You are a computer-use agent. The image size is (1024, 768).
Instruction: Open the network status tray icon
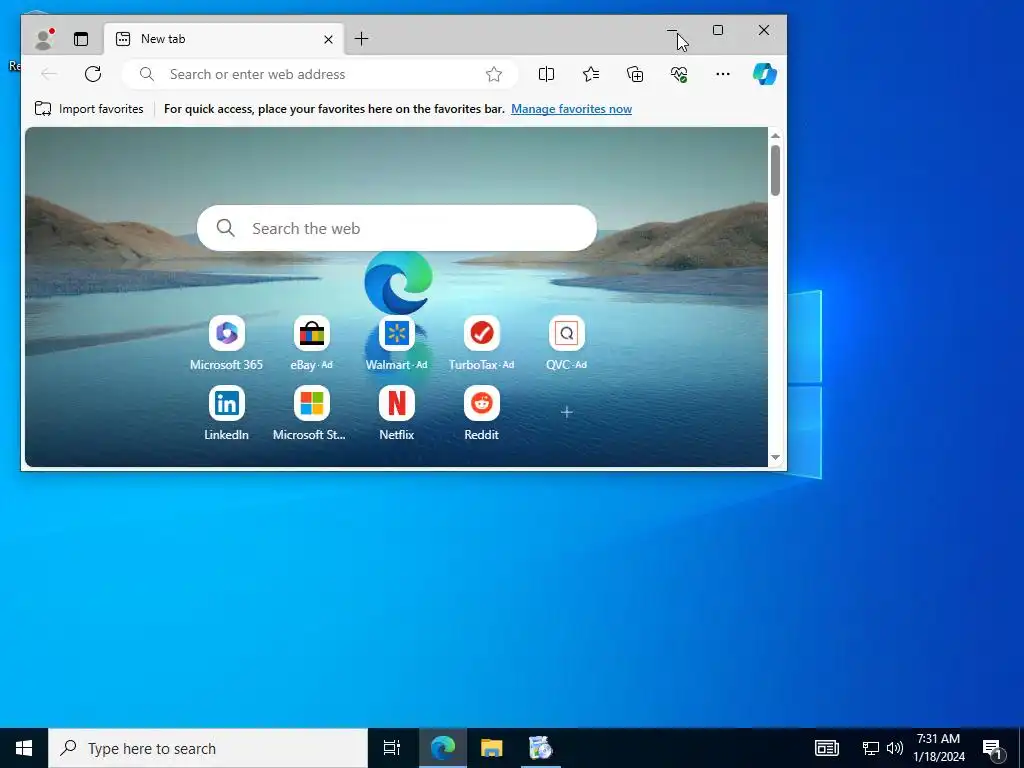871,748
